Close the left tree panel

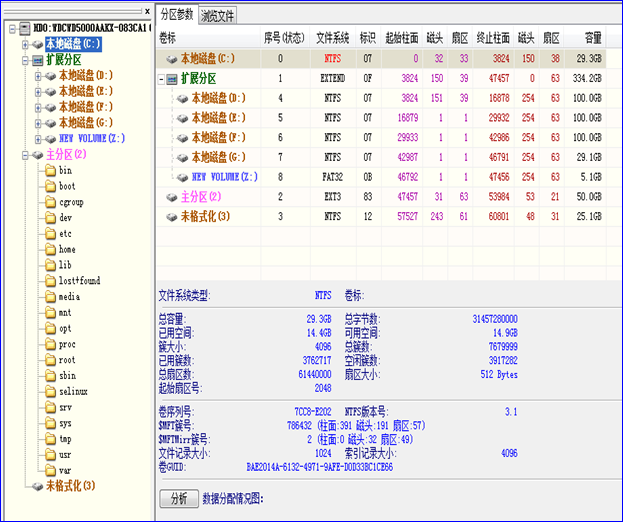(x=147, y=12)
